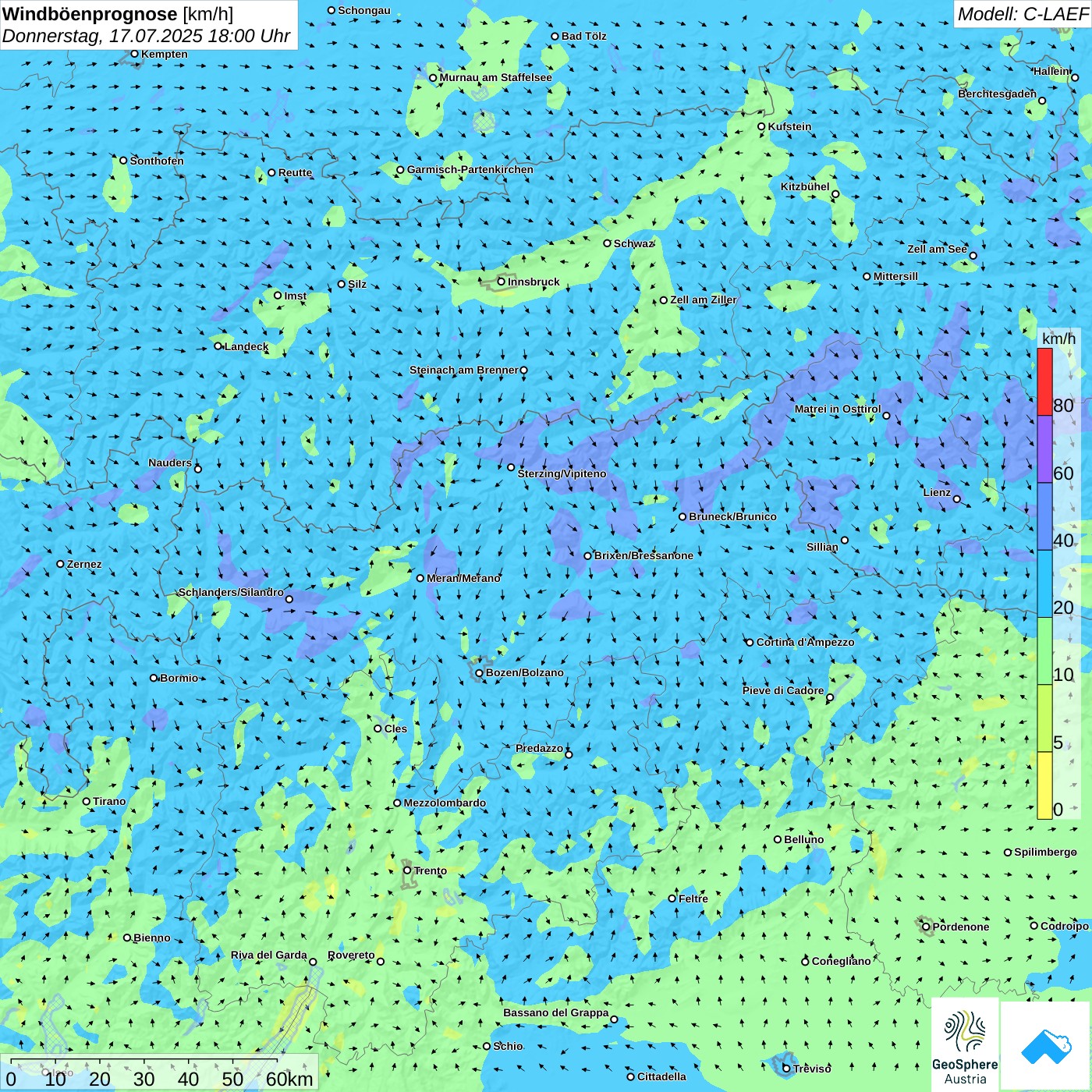
Task: Click the Tirano city label
Action: [x=109, y=801]
